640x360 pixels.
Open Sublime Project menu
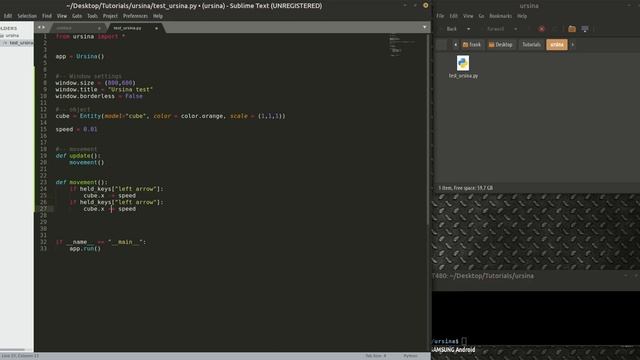click(x=110, y=16)
